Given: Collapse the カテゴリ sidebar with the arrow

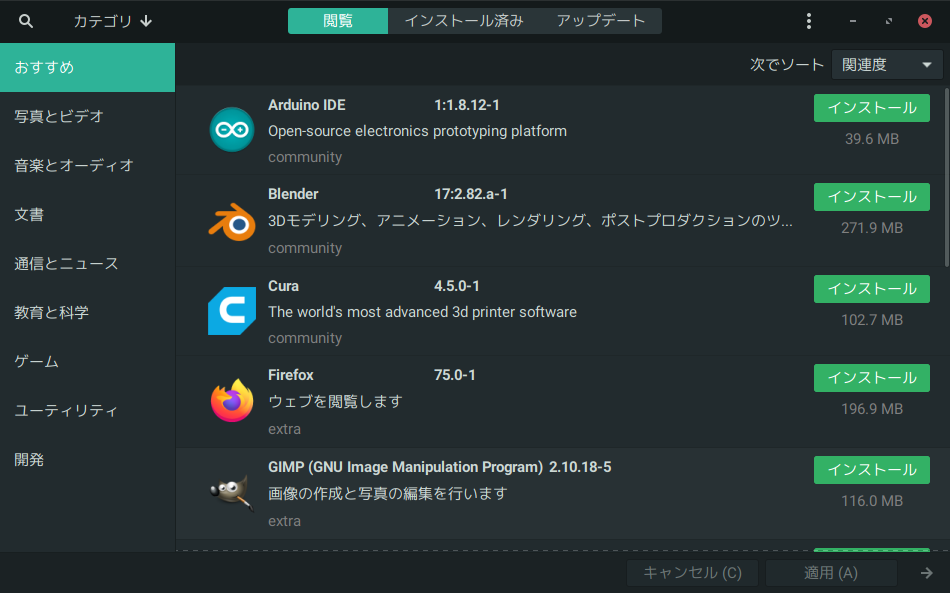Looking at the screenshot, I should [146, 21].
